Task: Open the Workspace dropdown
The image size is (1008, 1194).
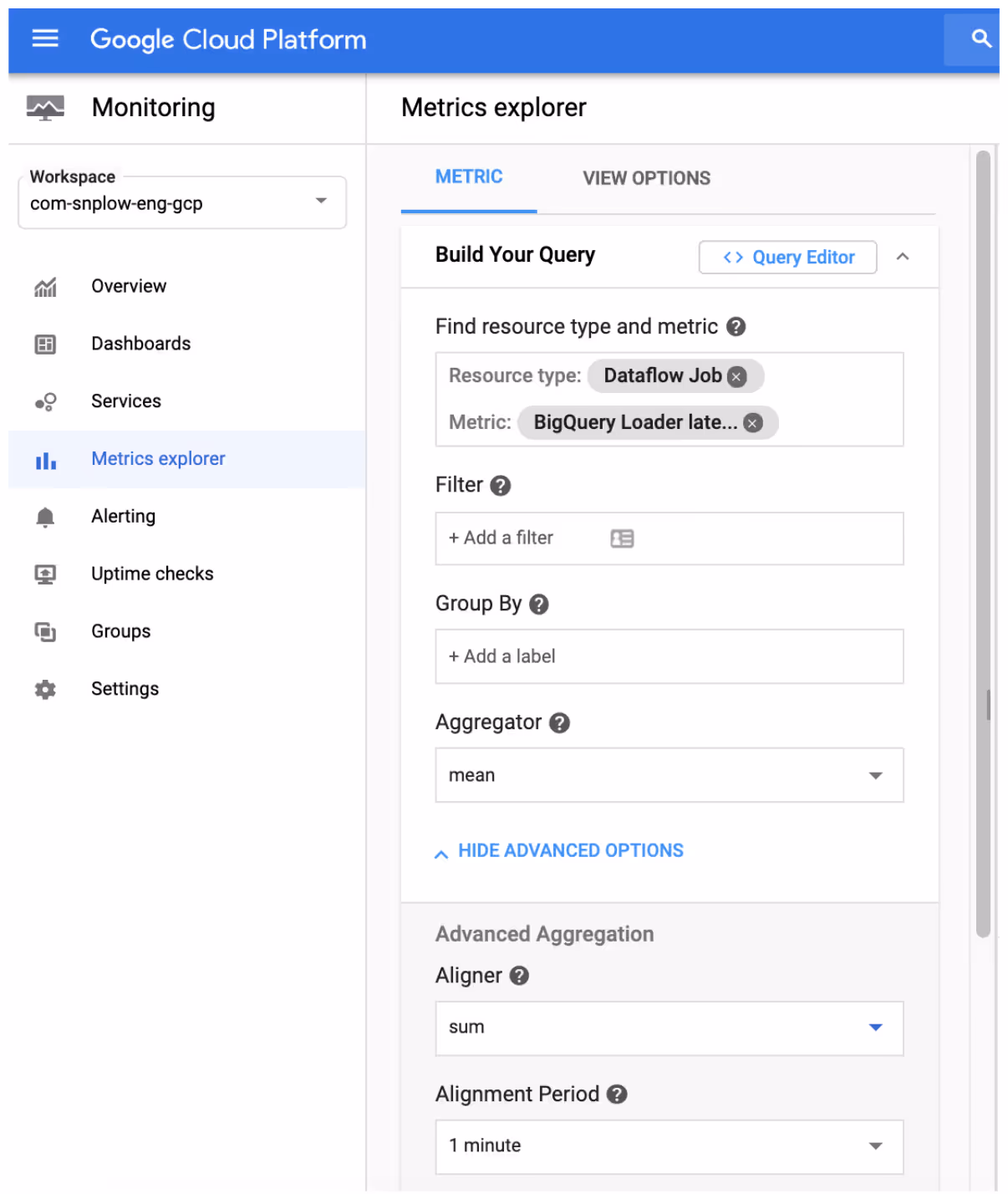Action: [x=182, y=202]
